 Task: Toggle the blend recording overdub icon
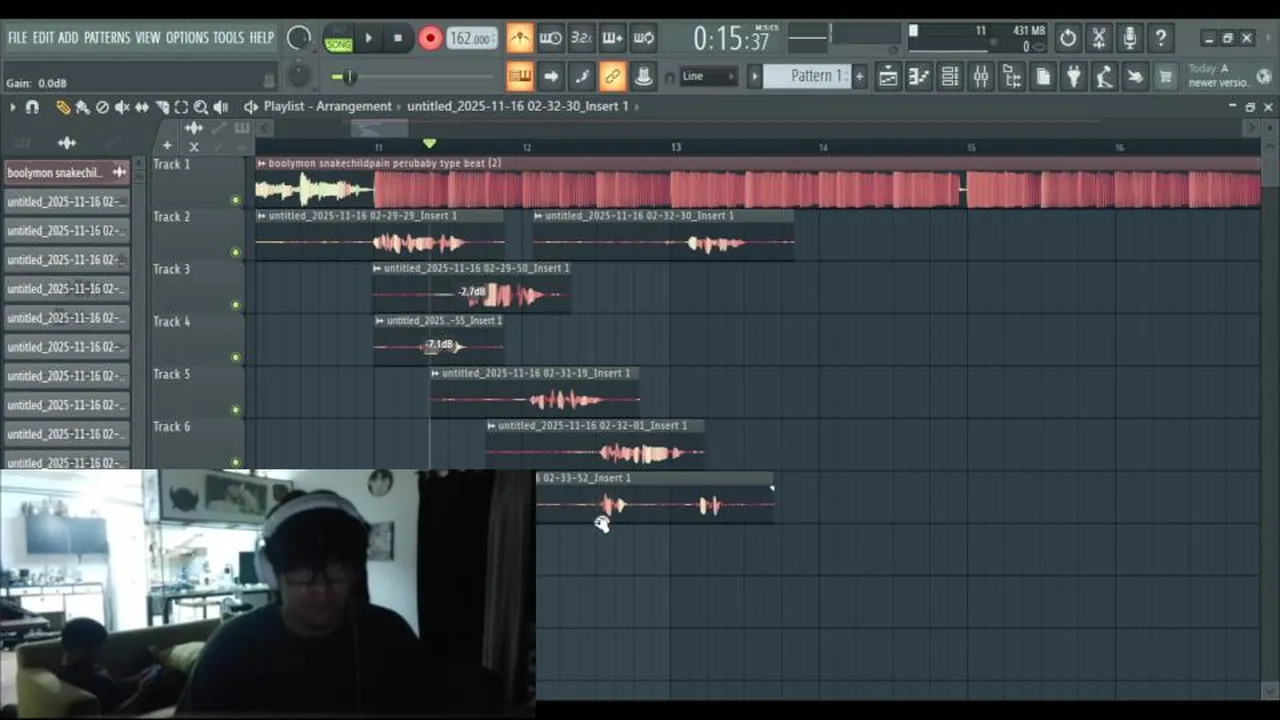[x=613, y=38]
